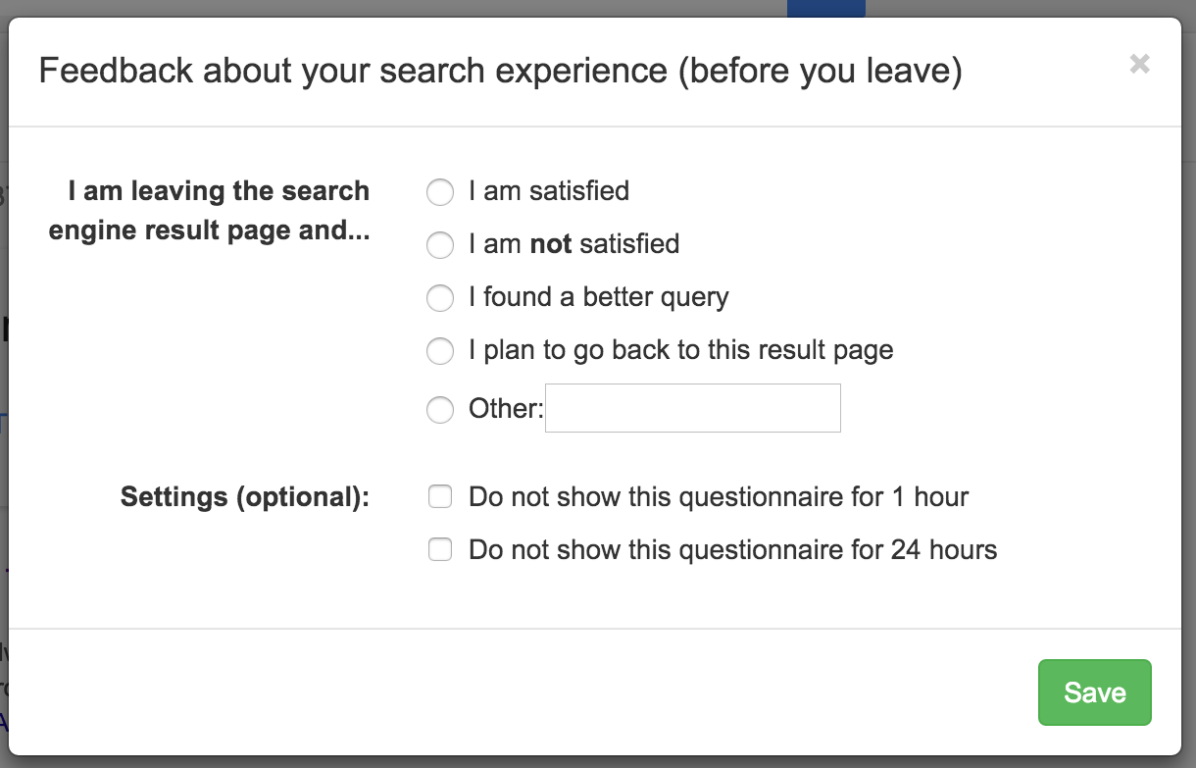Click the "I am leaving the search engine" label
The width and height of the screenshot is (1196, 768).
point(218,210)
